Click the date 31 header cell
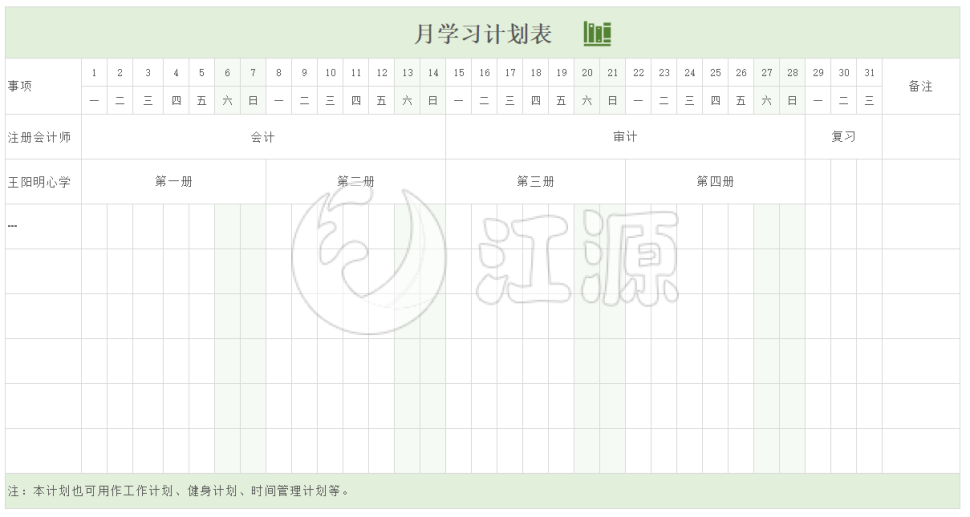 click(869, 73)
